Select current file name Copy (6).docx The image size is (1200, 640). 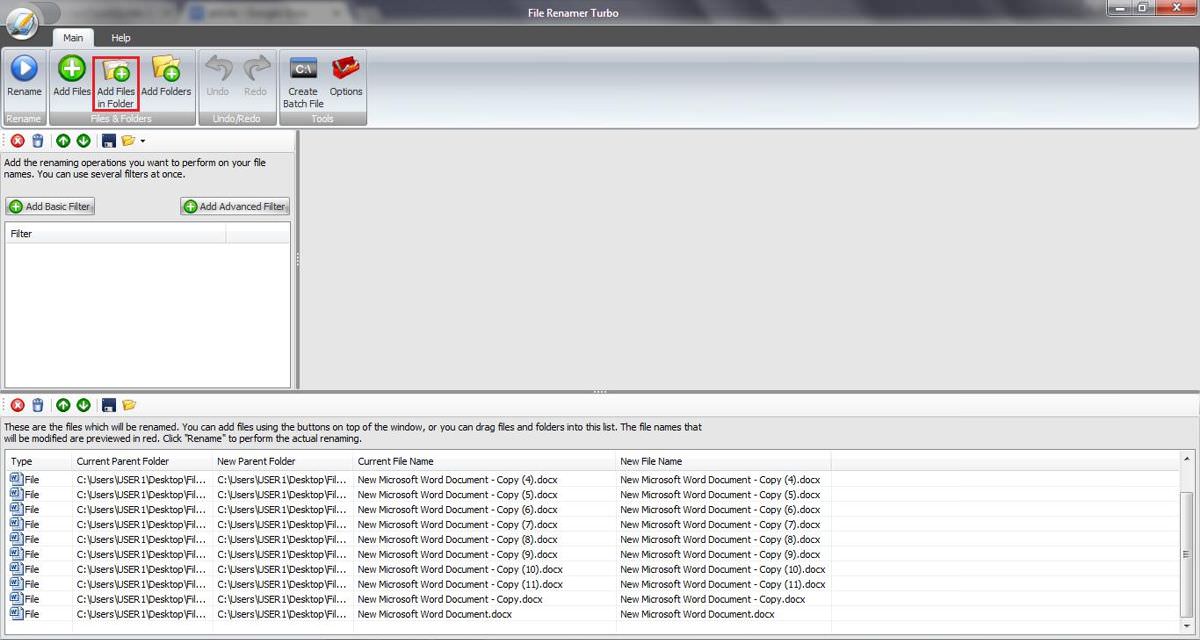coord(457,510)
